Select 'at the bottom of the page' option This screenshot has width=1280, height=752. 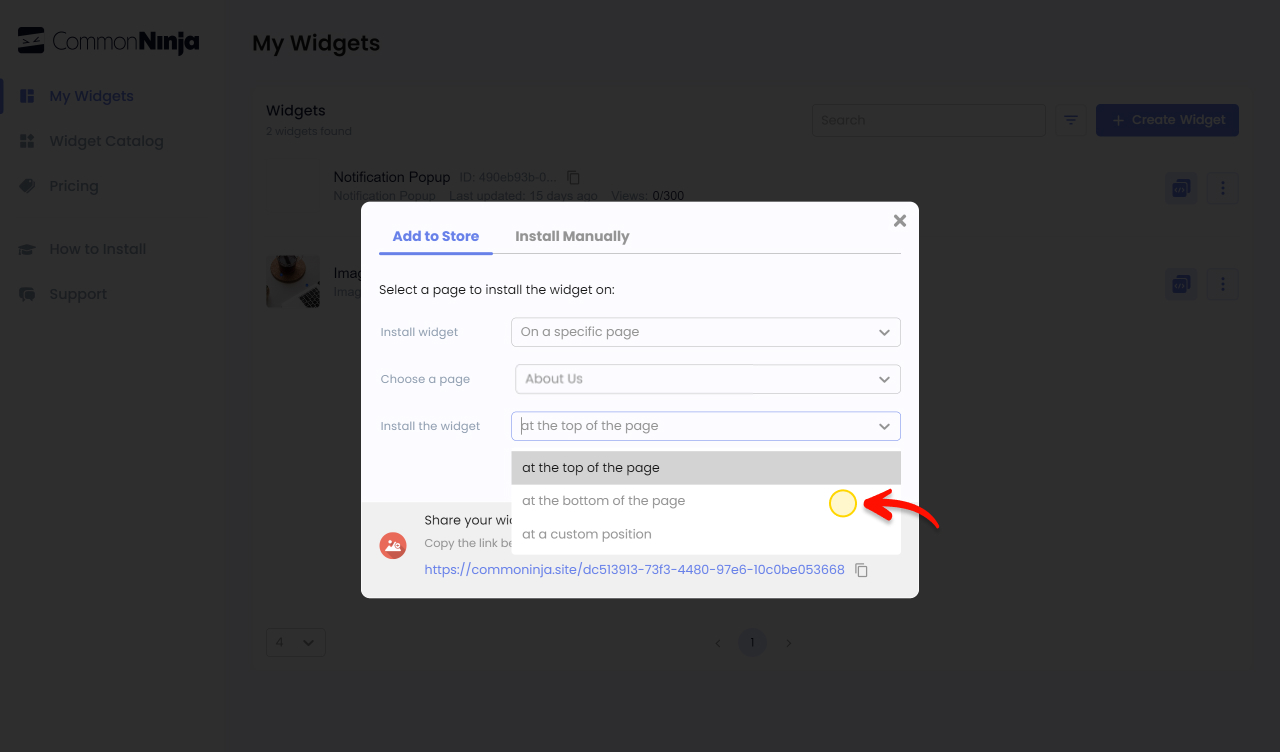pos(602,500)
